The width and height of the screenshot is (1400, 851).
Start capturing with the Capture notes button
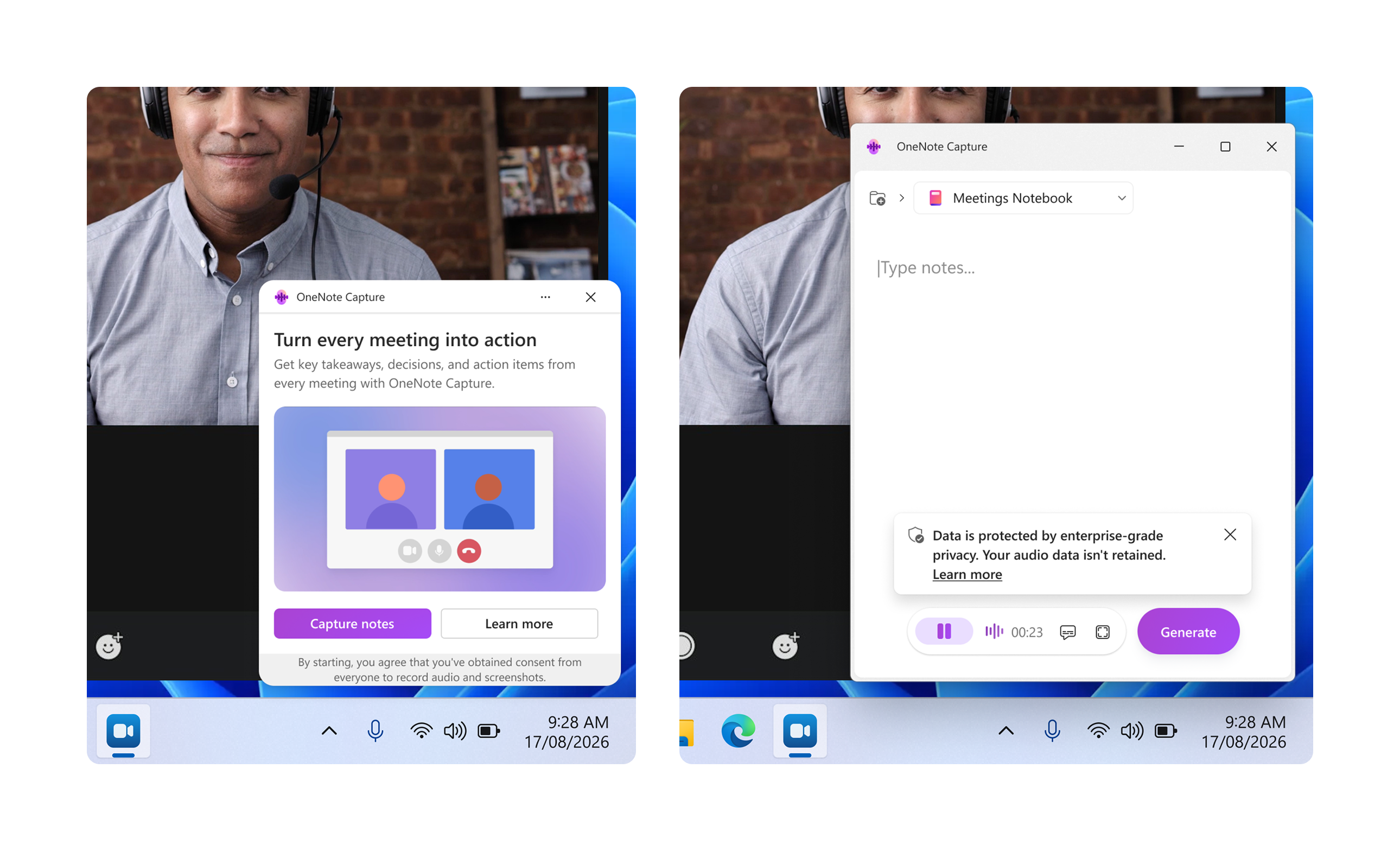click(x=352, y=623)
